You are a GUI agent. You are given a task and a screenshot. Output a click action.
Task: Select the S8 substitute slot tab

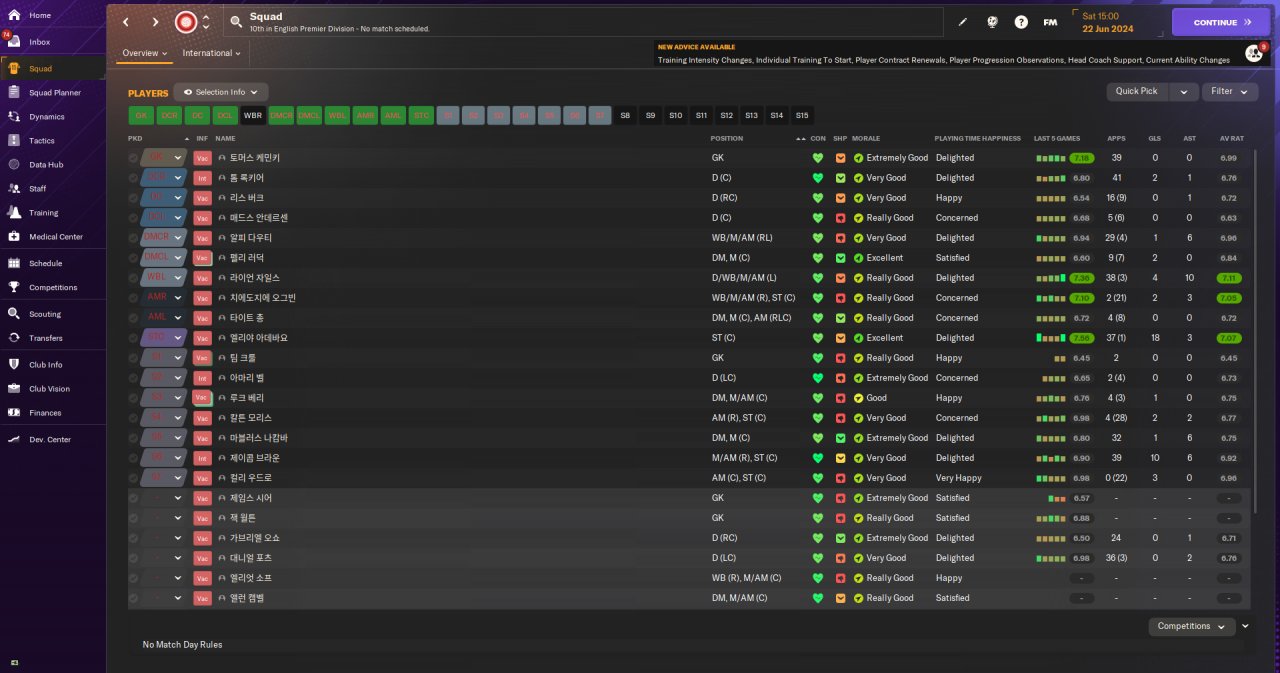[626, 115]
